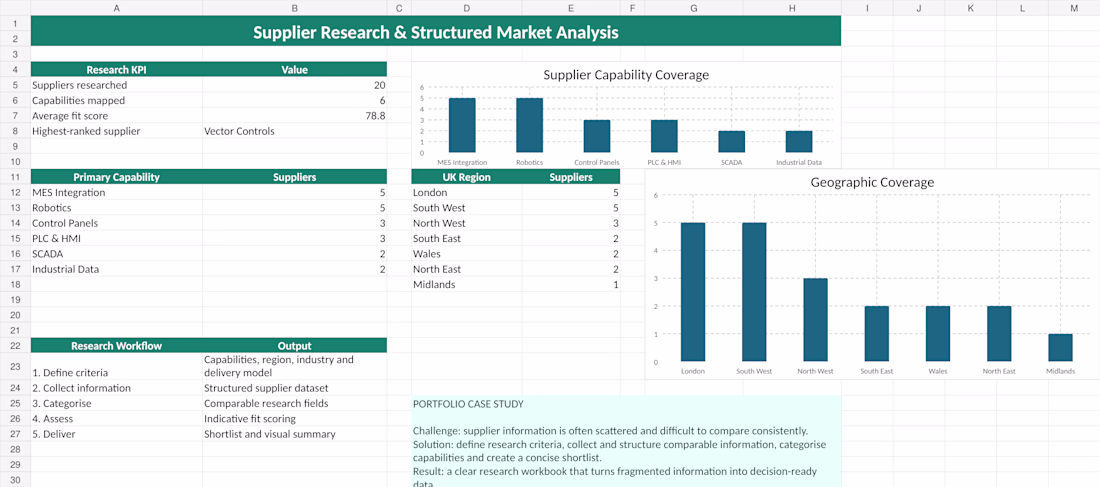Image resolution: width=1100 pixels, height=487 pixels.
Task: Click the 'Research Workflow' header cell
Action: tap(116, 345)
